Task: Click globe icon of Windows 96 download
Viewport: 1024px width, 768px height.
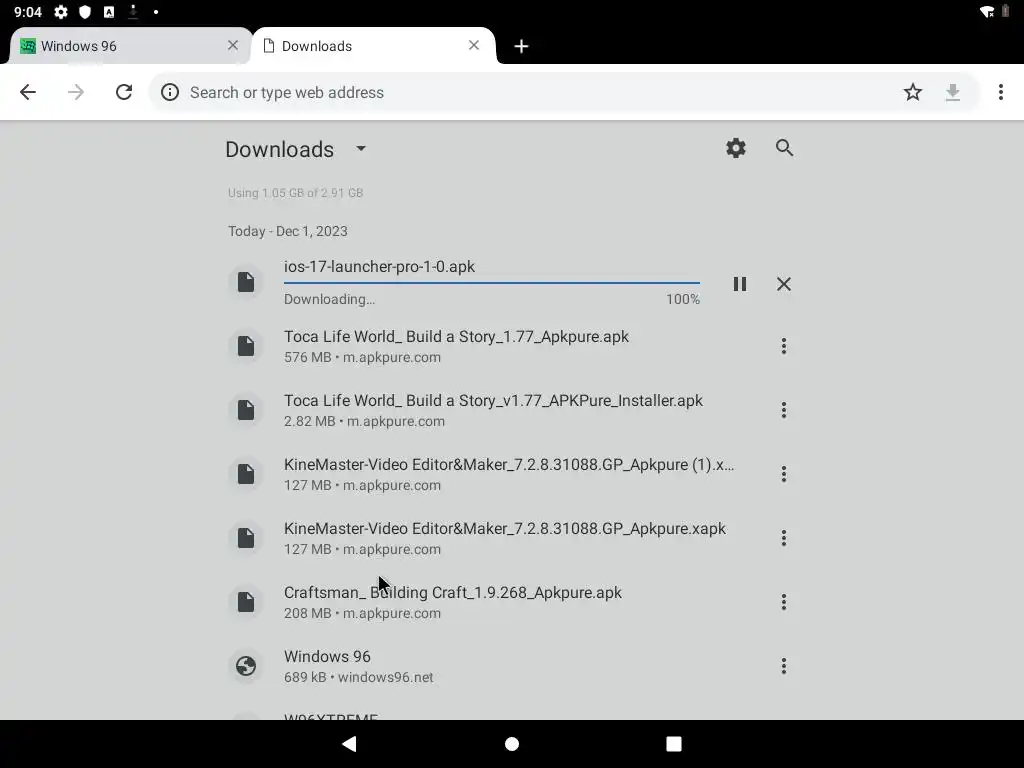Action: pos(246,666)
